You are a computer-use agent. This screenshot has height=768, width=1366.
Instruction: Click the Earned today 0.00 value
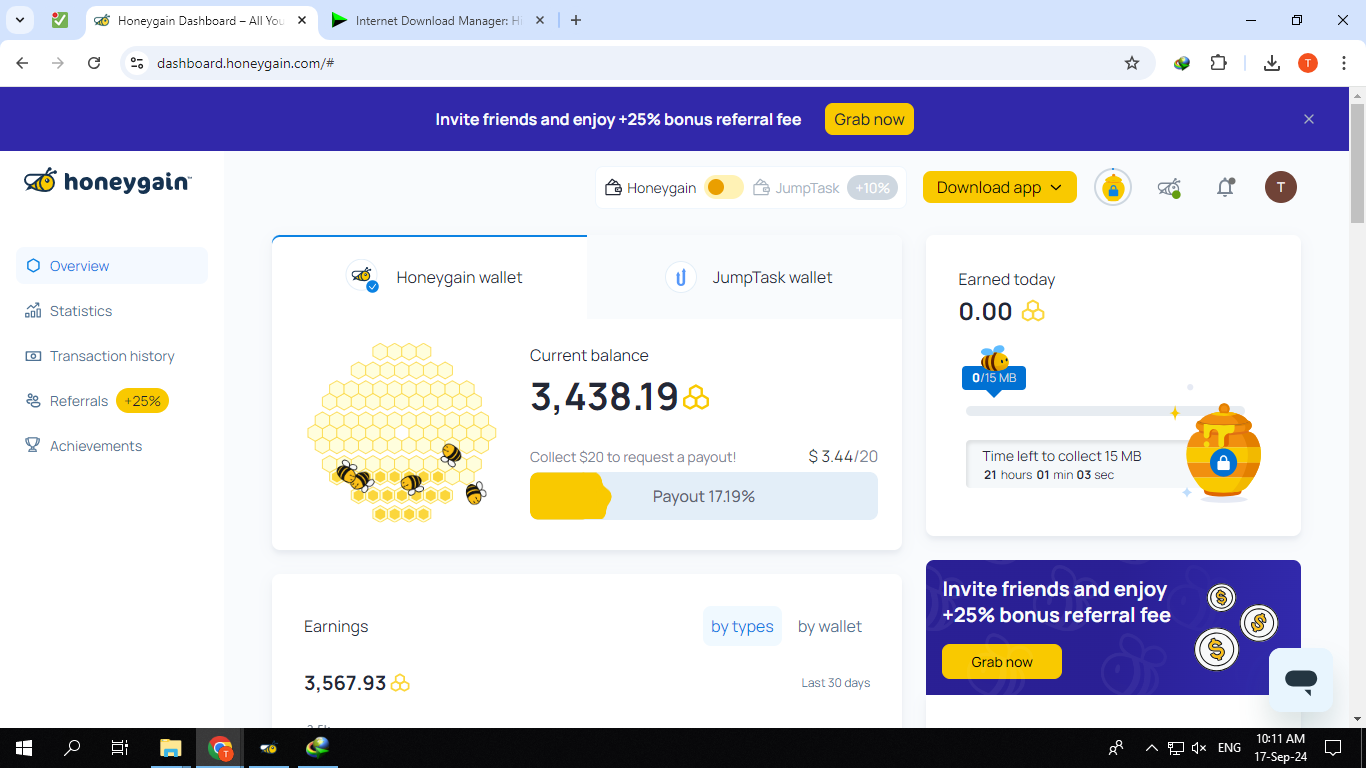(985, 312)
